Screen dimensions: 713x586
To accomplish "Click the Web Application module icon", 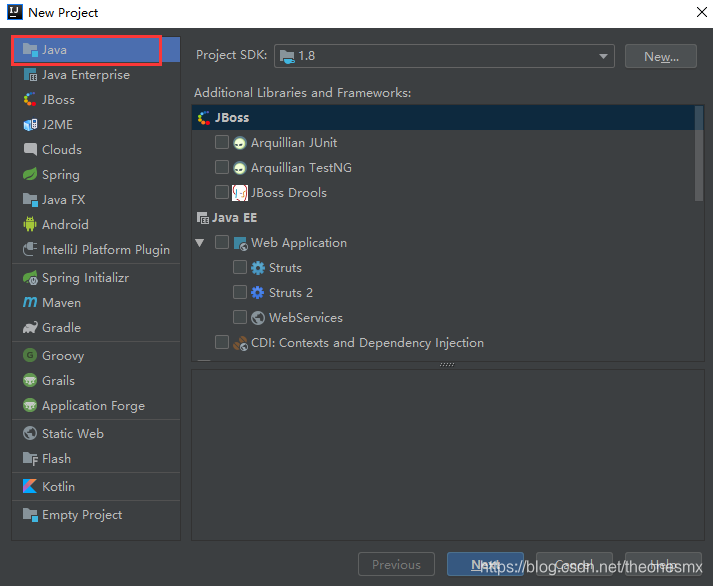I will point(240,243).
